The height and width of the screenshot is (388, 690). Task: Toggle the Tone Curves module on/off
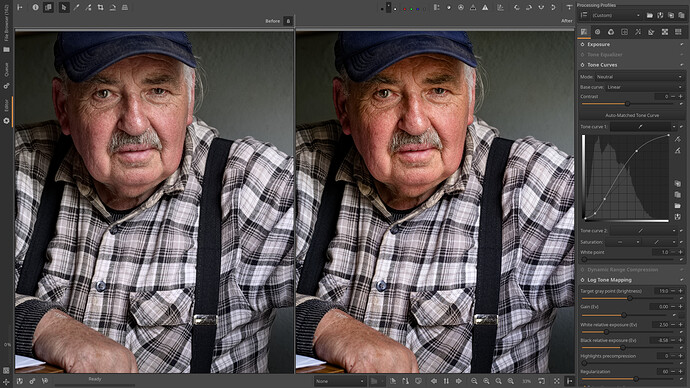pos(583,65)
